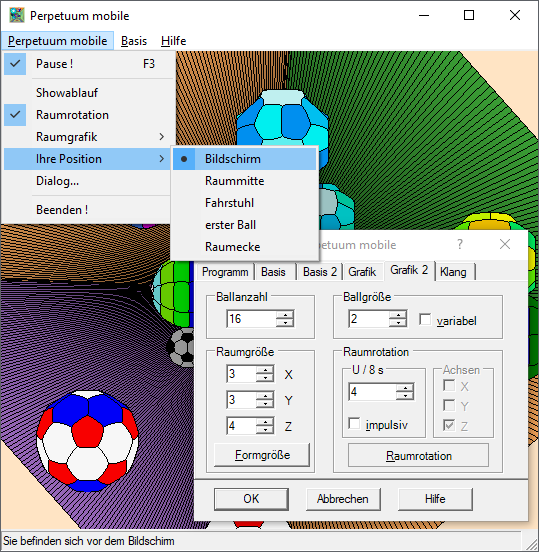Enable the variabel checkbox

[x=425, y=320]
